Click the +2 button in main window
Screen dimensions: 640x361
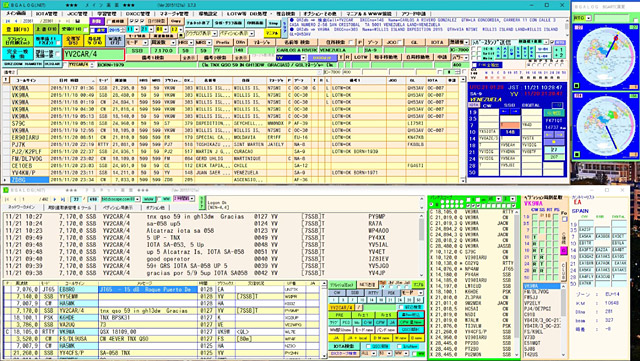point(559,55)
